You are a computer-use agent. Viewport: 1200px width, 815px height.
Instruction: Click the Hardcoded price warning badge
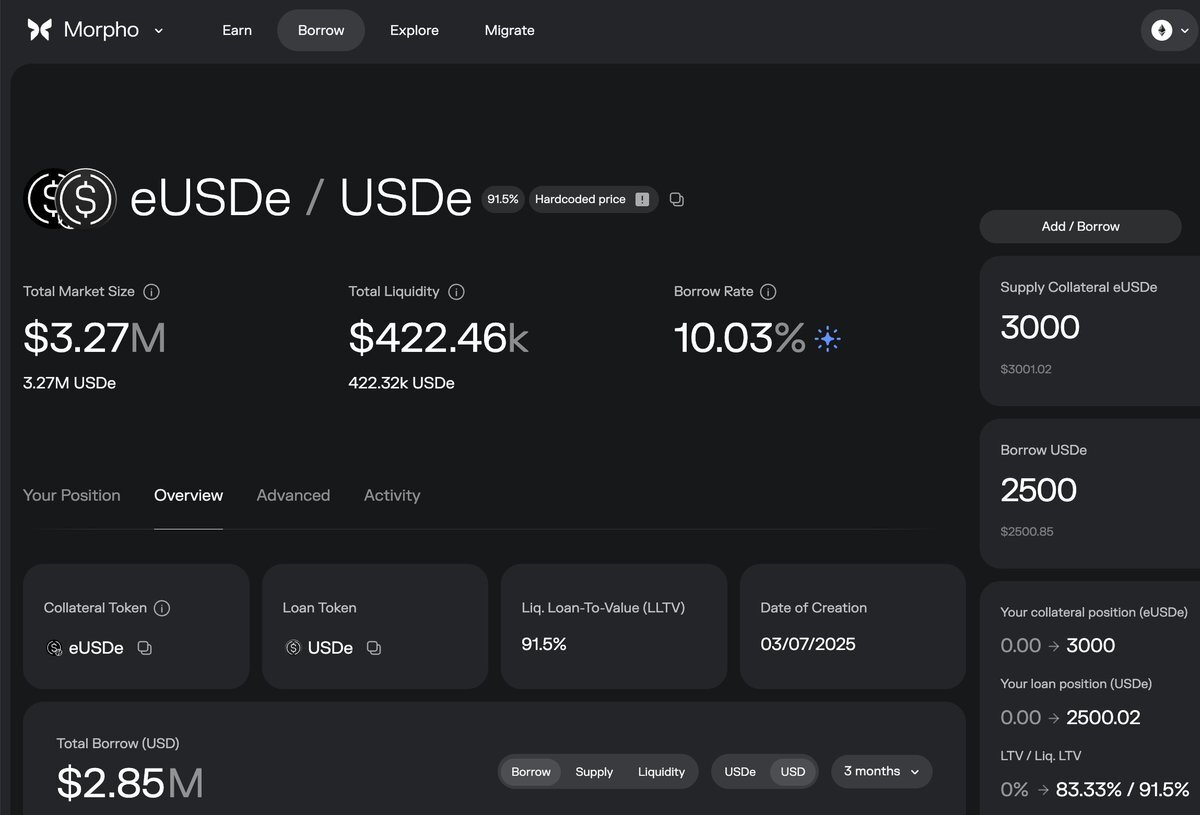click(593, 199)
